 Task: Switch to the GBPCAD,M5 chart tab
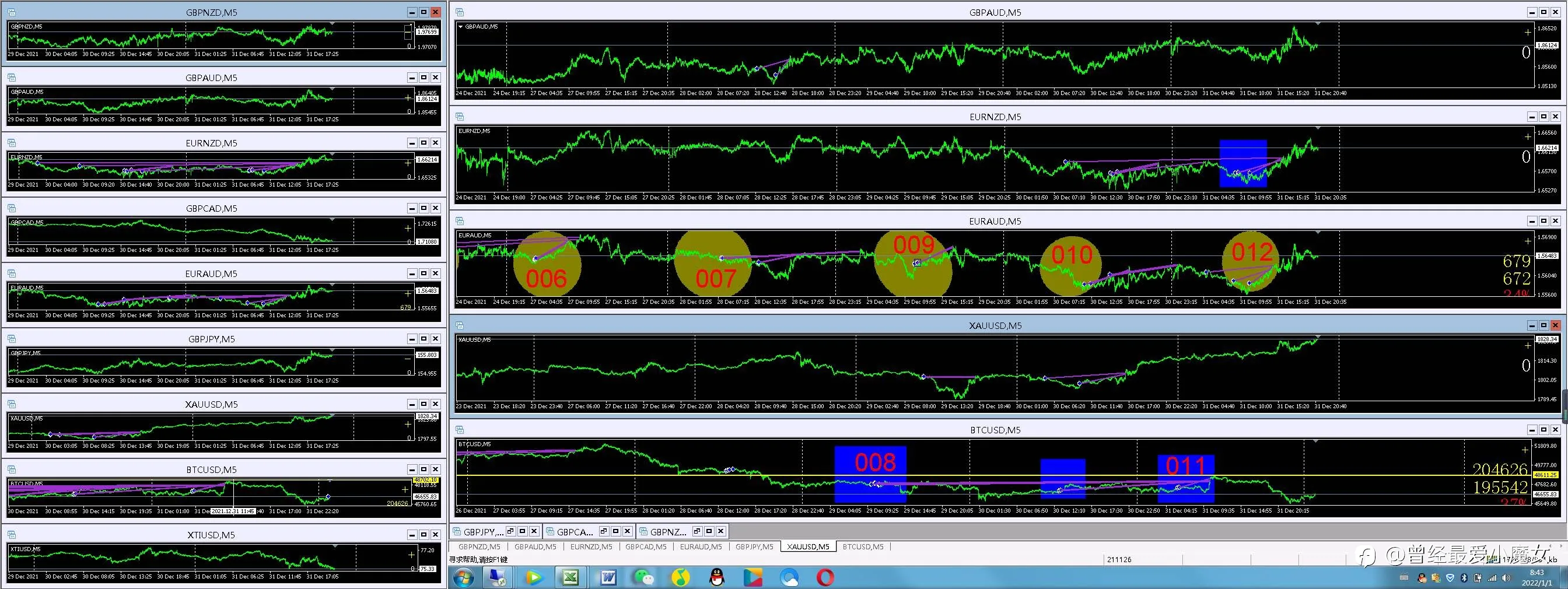coord(646,547)
